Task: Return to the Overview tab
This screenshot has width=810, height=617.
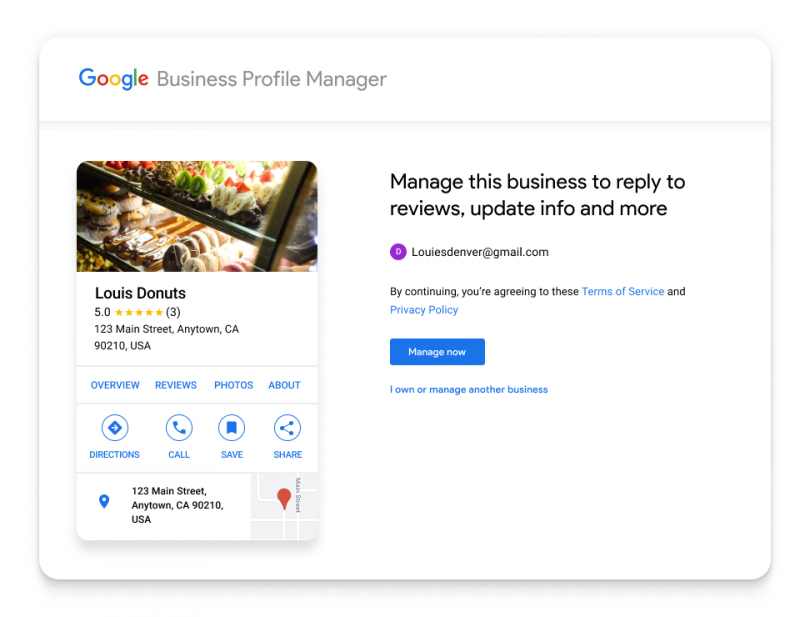Action: click(114, 385)
